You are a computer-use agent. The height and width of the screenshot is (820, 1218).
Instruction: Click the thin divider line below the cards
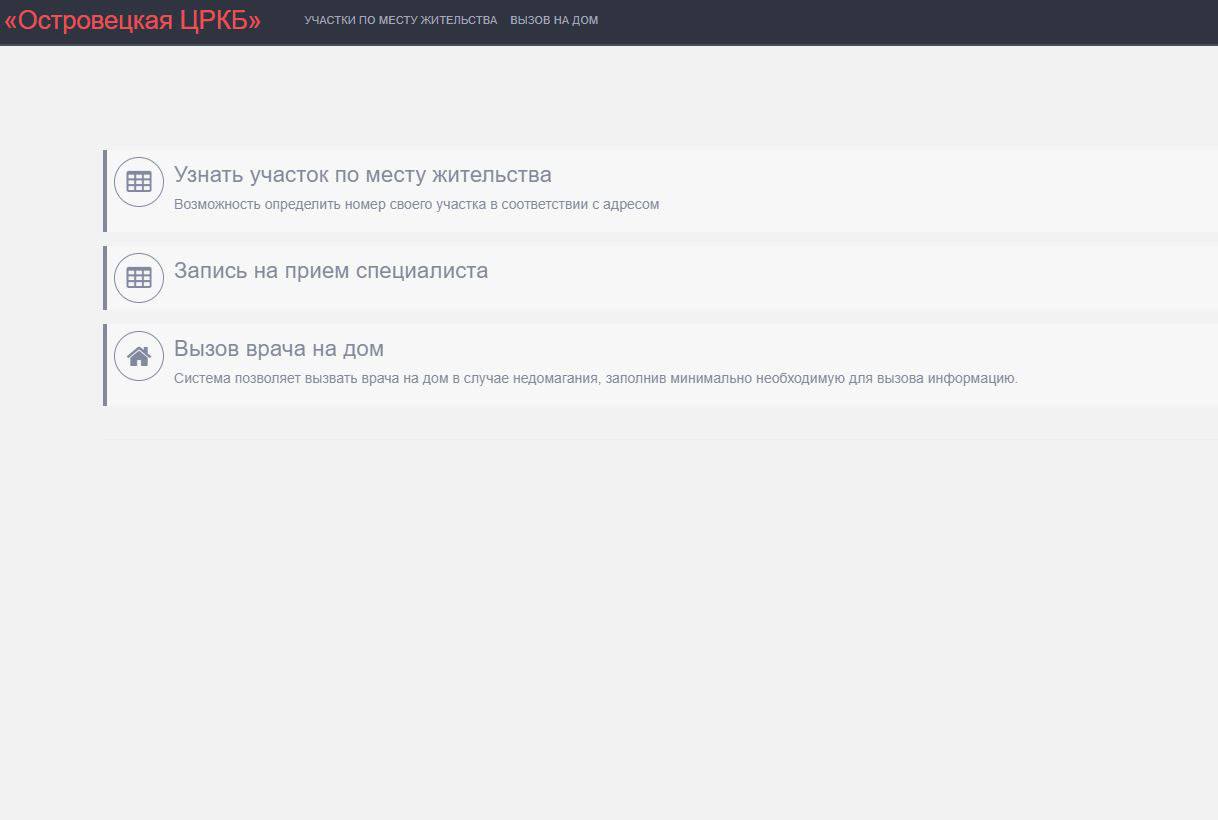click(660, 439)
